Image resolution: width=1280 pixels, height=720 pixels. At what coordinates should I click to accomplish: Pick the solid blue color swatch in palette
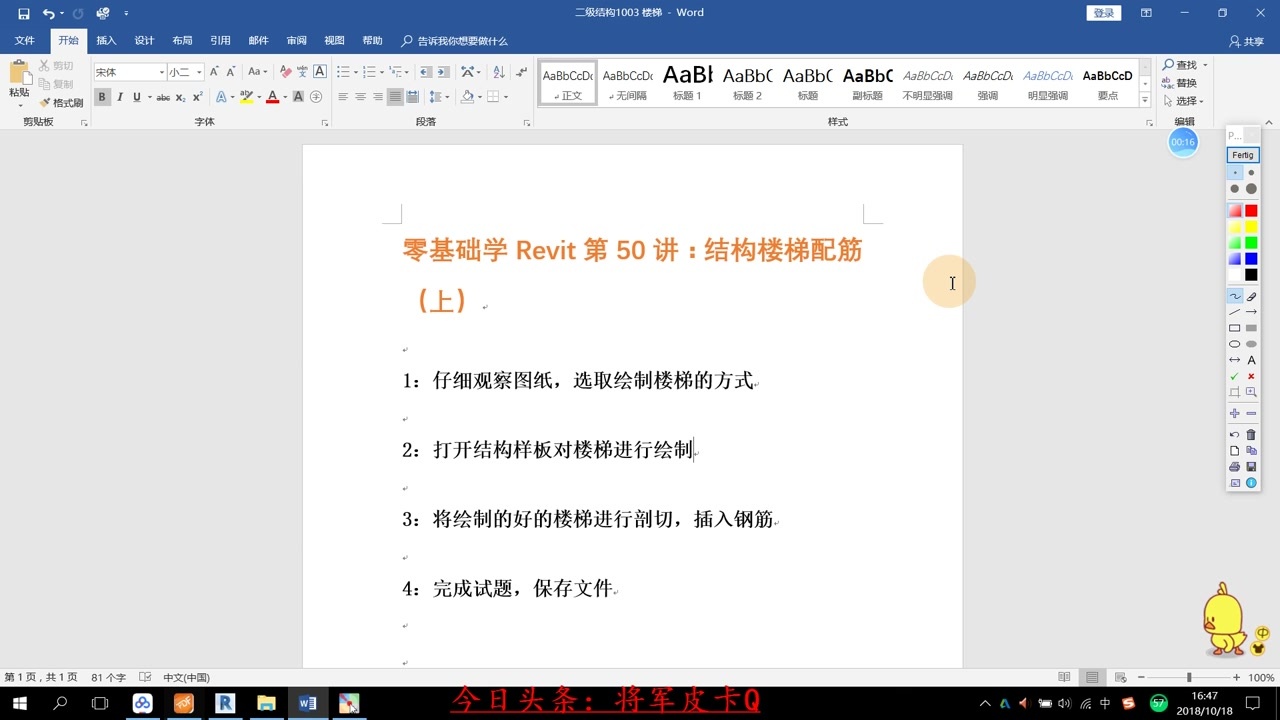[1251, 259]
